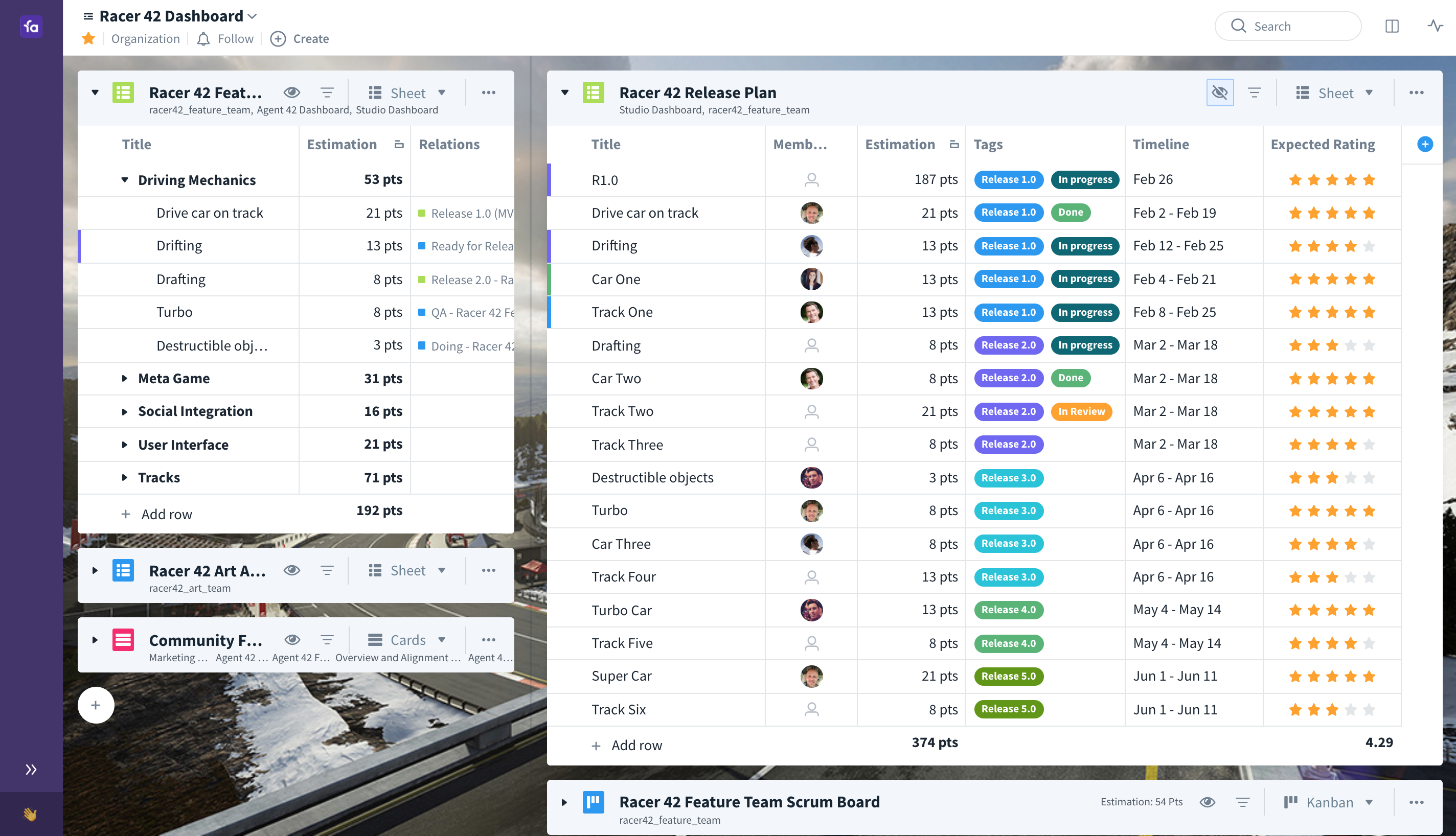Image resolution: width=1456 pixels, height=836 pixels.
Task: Open filter icon in Release Plan header
Action: 1254,92
